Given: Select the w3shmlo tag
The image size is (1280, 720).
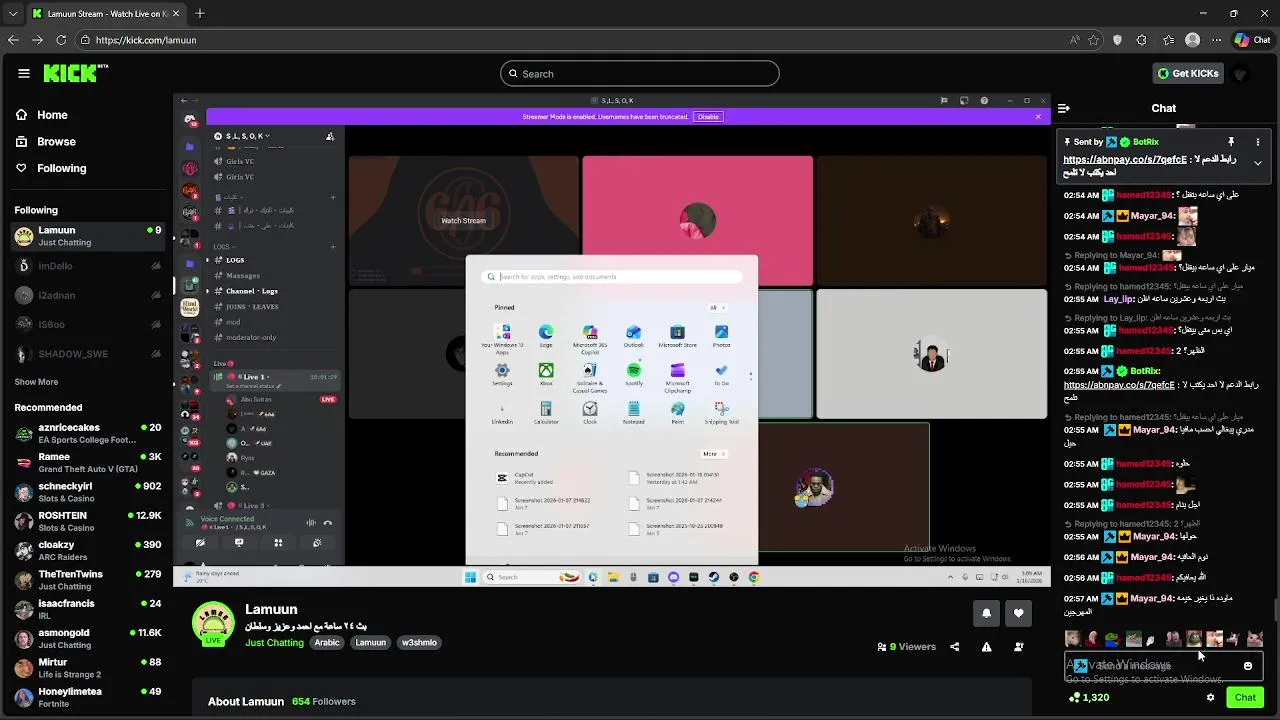Looking at the screenshot, I should coord(419,643).
